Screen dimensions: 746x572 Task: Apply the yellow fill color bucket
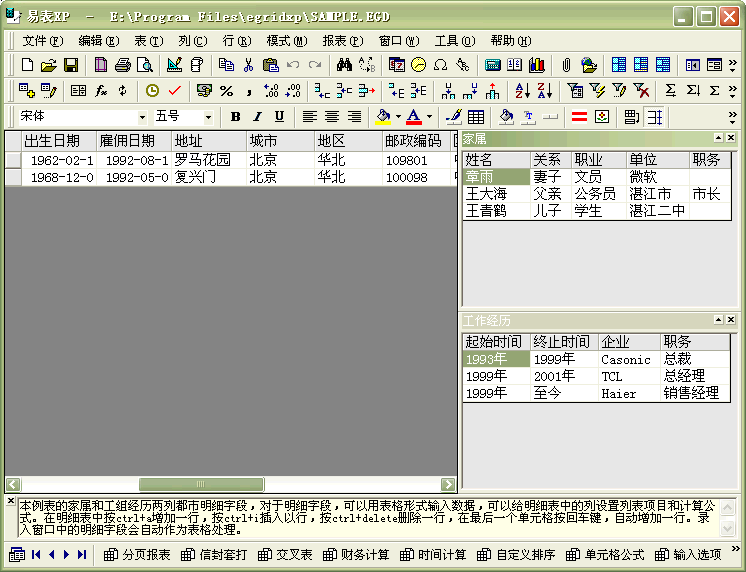[383, 117]
